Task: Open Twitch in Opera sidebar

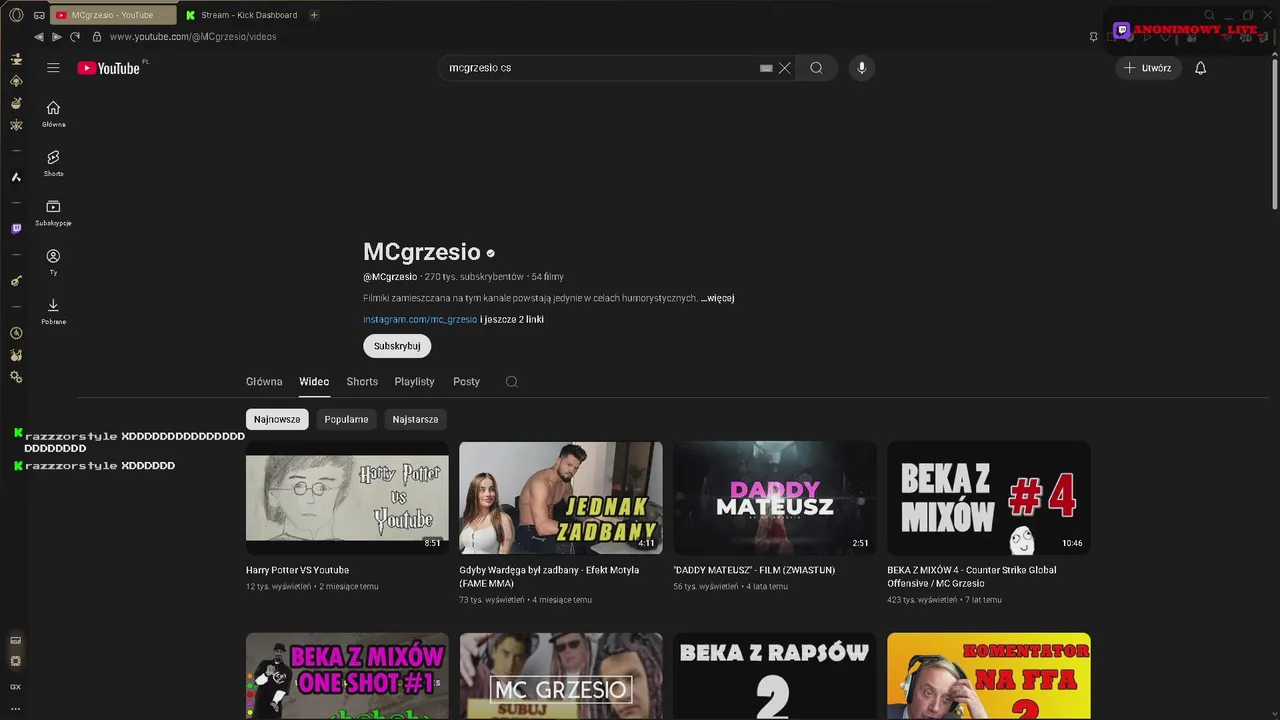Action: click(16, 228)
